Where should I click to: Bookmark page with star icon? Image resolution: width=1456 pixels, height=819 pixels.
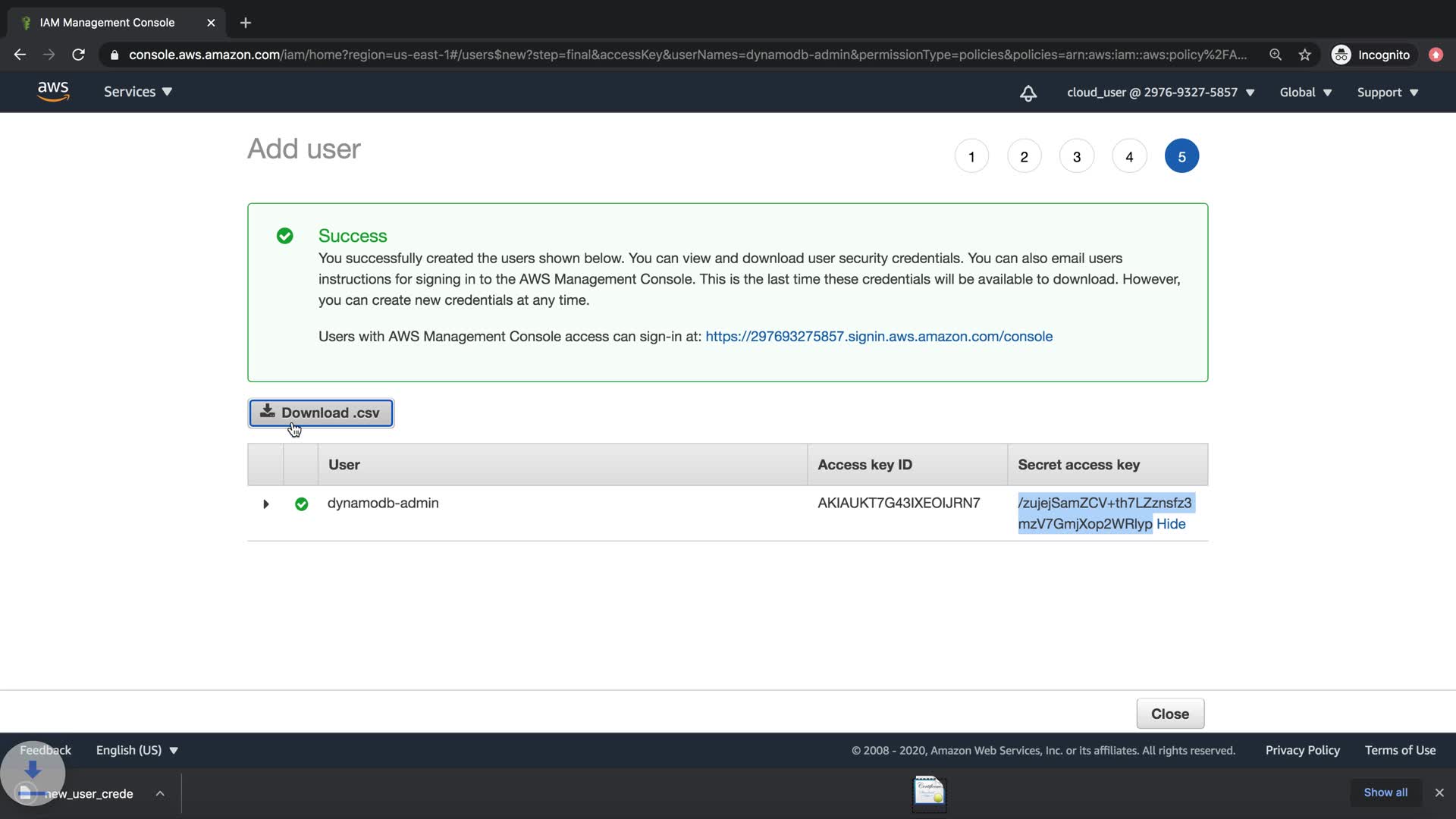[x=1304, y=55]
